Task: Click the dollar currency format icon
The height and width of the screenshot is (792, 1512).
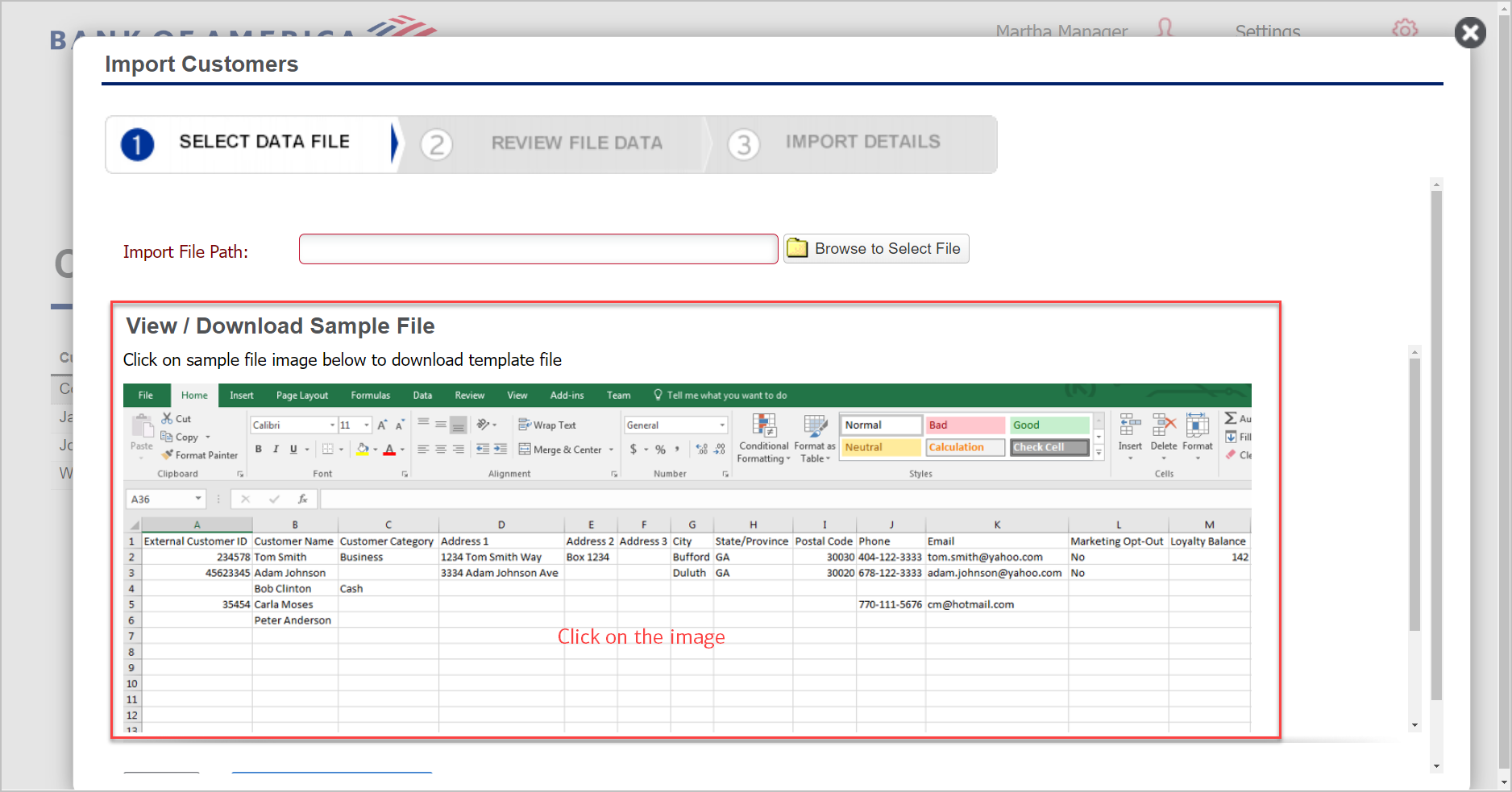Action: (633, 449)
